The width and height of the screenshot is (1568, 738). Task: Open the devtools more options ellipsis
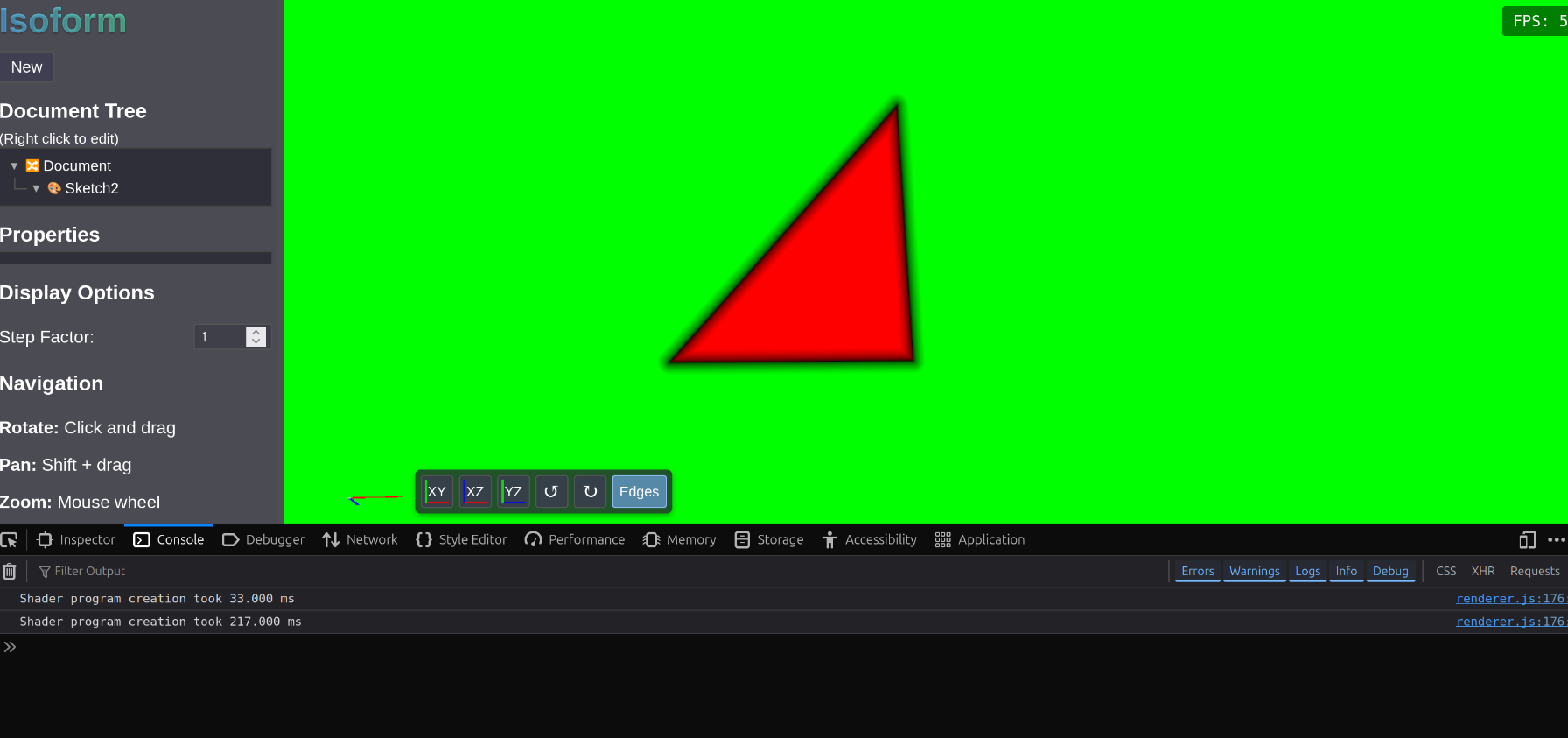click(1556, 540)
